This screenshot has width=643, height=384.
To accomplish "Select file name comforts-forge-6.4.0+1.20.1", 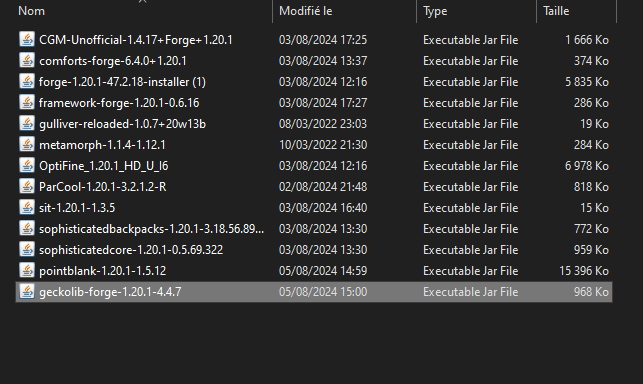I will [113, 61].
